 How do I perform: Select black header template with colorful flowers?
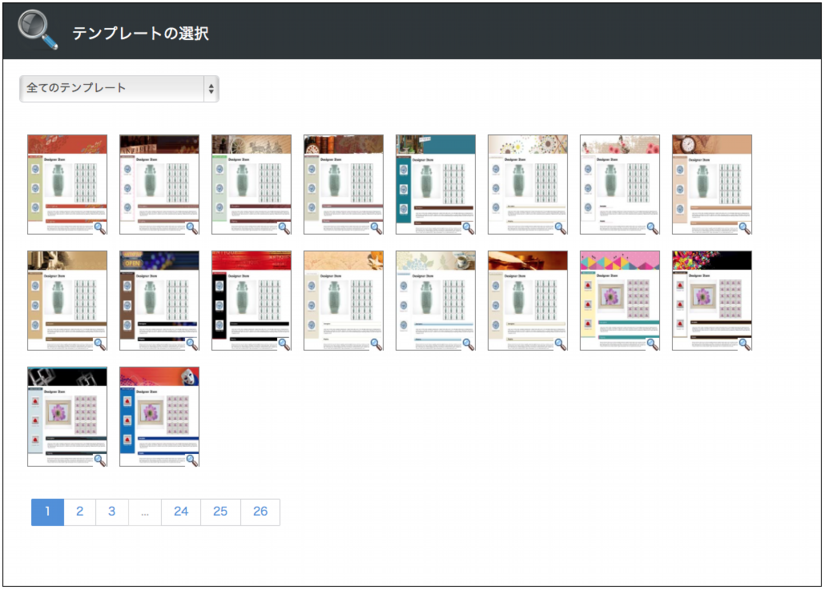pos(711,300)
